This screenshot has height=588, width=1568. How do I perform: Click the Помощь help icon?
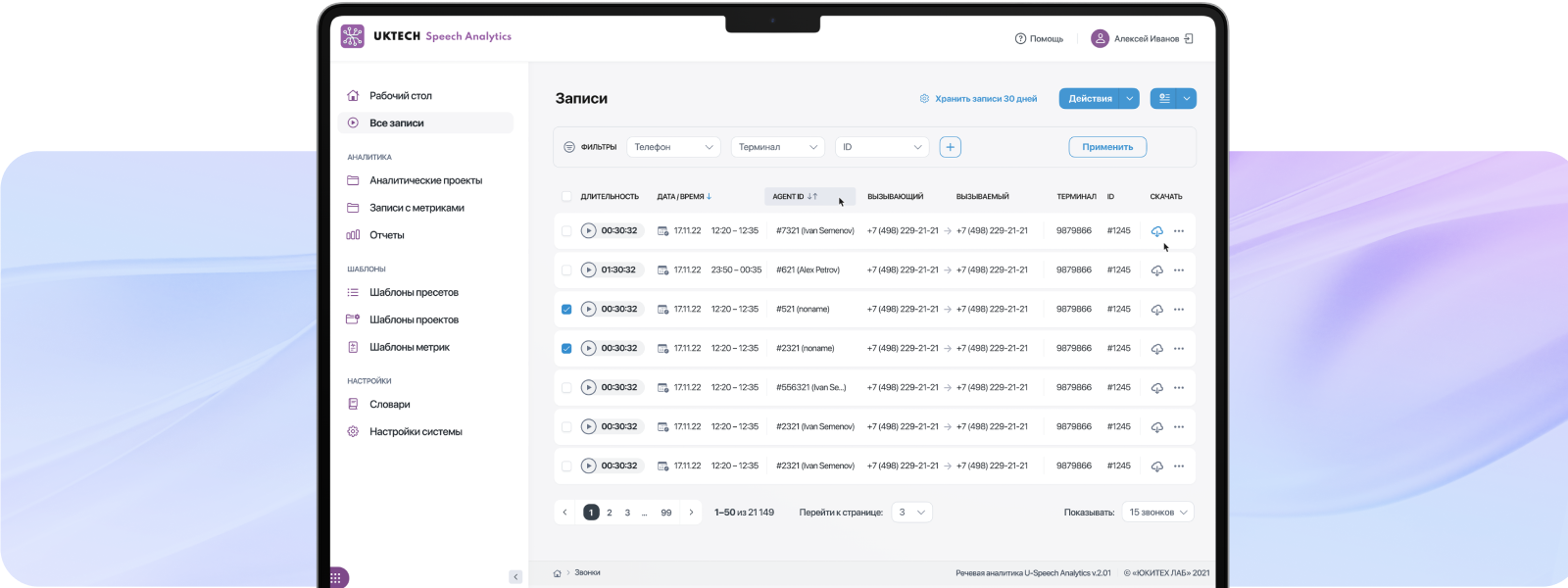point(1020,39)
